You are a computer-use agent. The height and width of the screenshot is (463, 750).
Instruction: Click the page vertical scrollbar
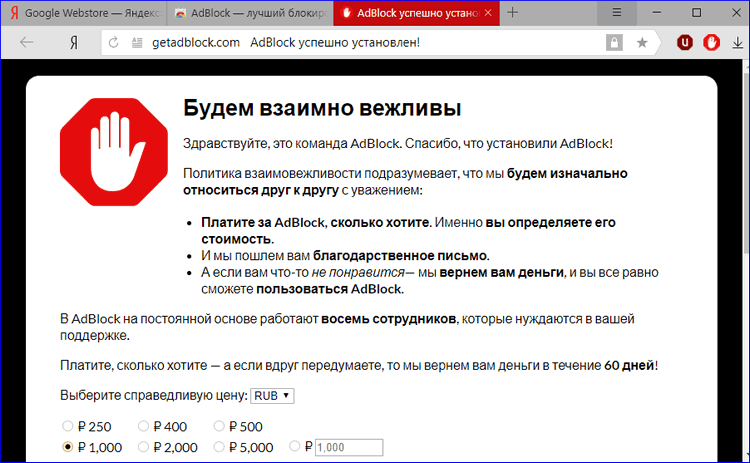[x=746, y=163]
